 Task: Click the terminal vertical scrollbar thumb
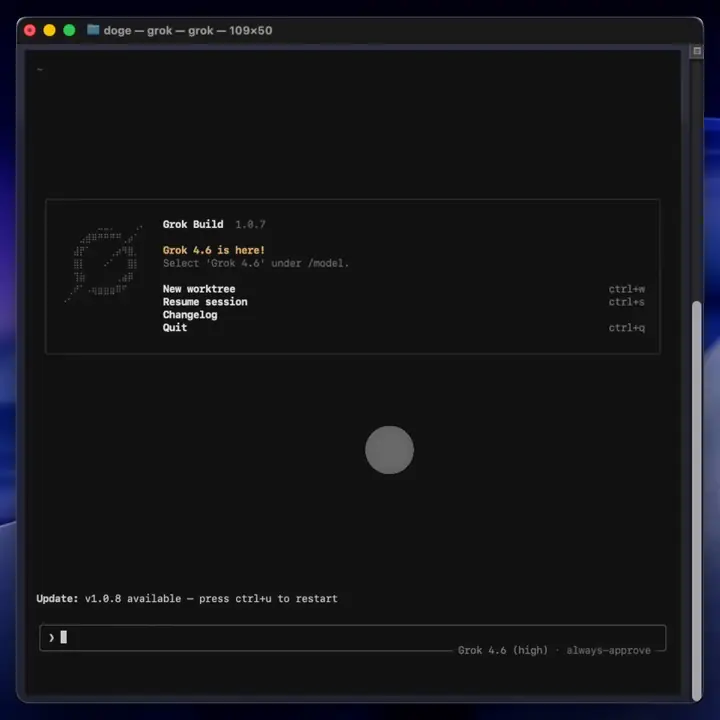click(697, 501)
